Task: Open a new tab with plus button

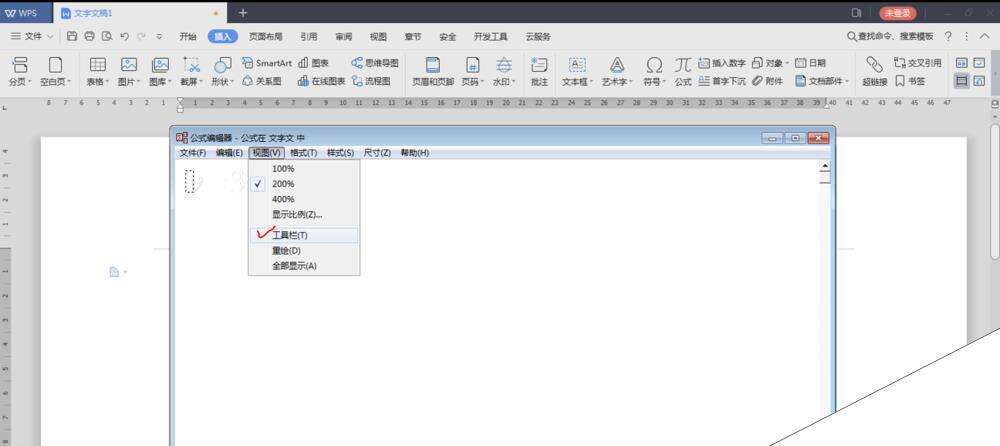Action: pyautogui.click(x=242, y=13)
